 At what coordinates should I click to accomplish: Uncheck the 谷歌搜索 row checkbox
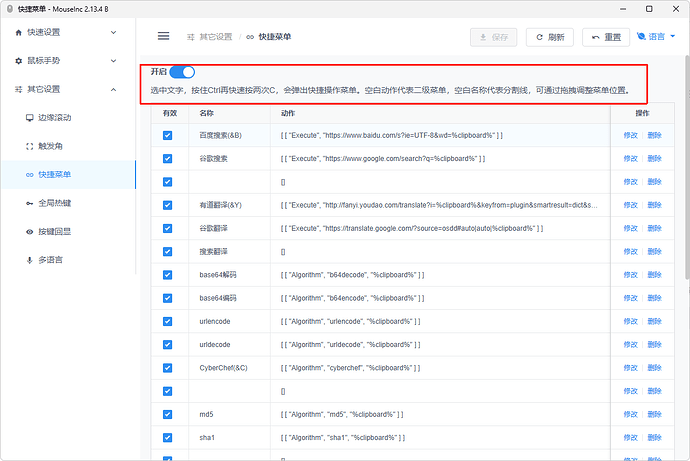click(x=167, y=158)
